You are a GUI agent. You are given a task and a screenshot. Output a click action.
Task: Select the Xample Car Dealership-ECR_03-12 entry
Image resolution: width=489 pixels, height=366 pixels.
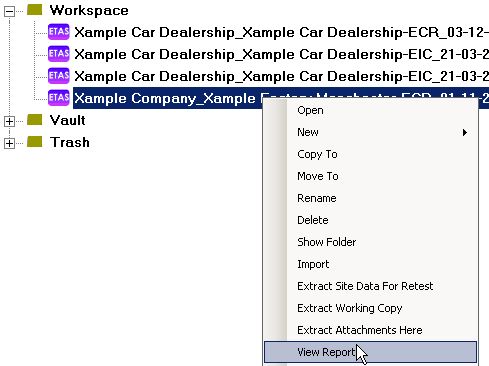coord(281,32)
